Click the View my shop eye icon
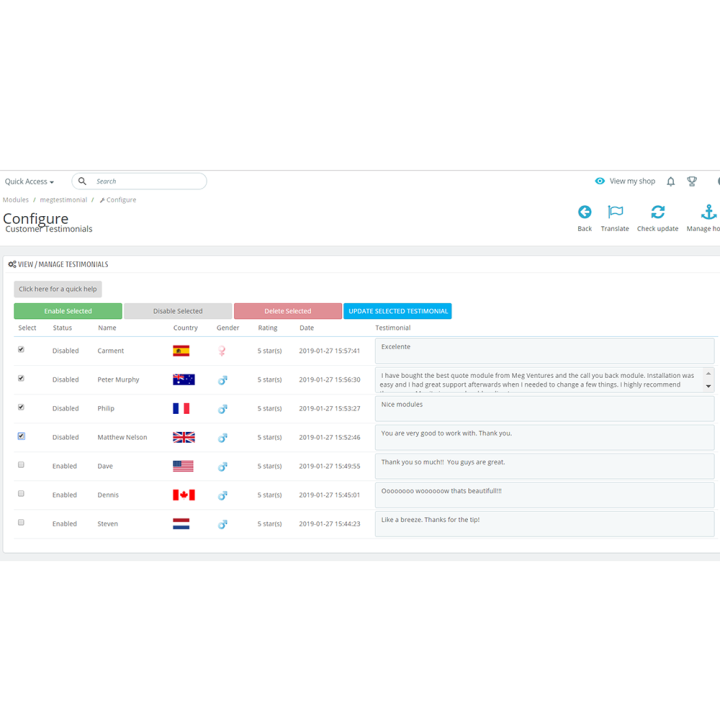720x720 pixels. (600, 181)
